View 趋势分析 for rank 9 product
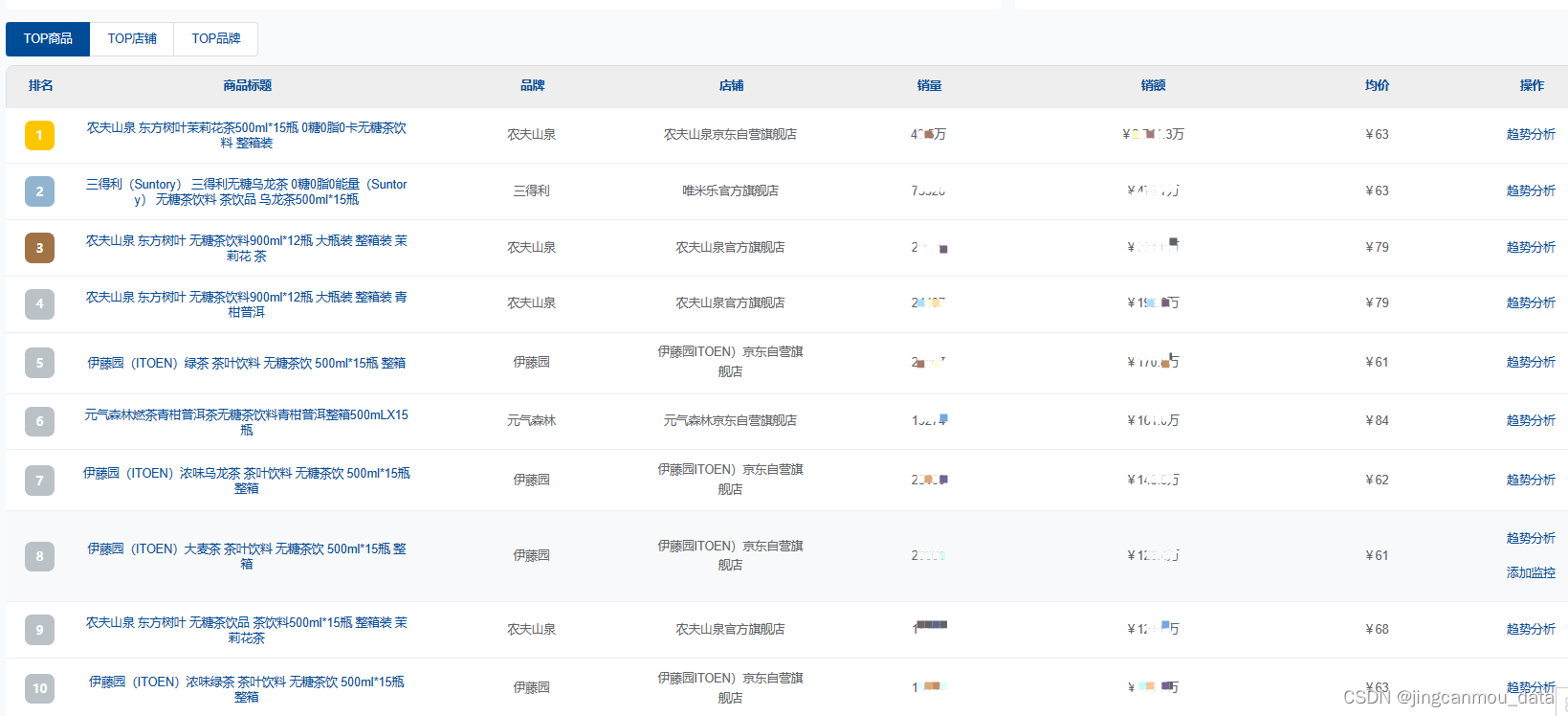The width and height of the screenshot is (1568, 716). click(x=1531, y=630)
